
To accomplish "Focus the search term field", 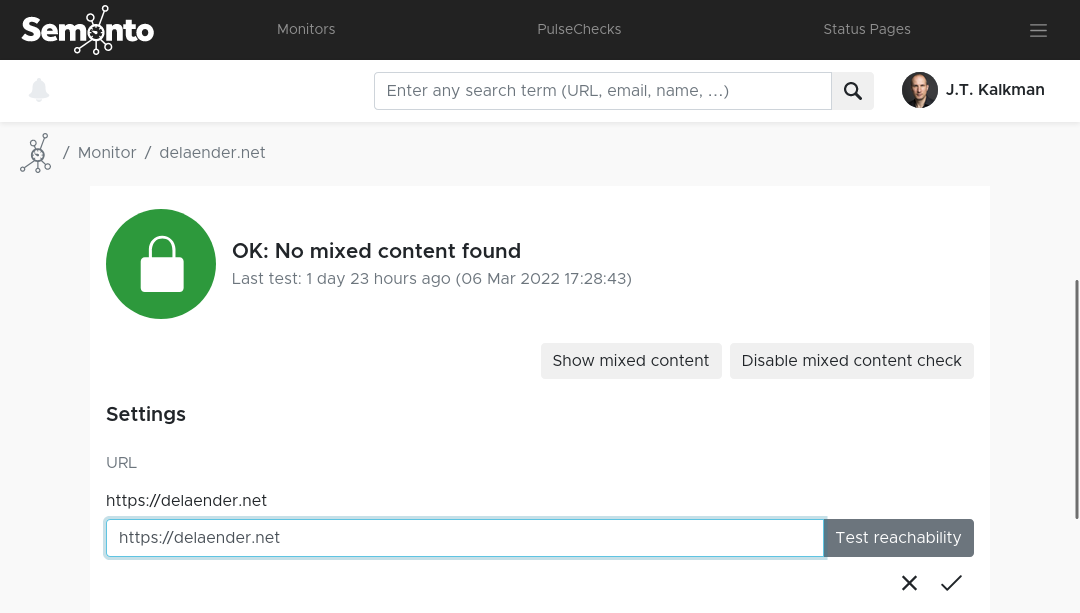I will point(602,91).
